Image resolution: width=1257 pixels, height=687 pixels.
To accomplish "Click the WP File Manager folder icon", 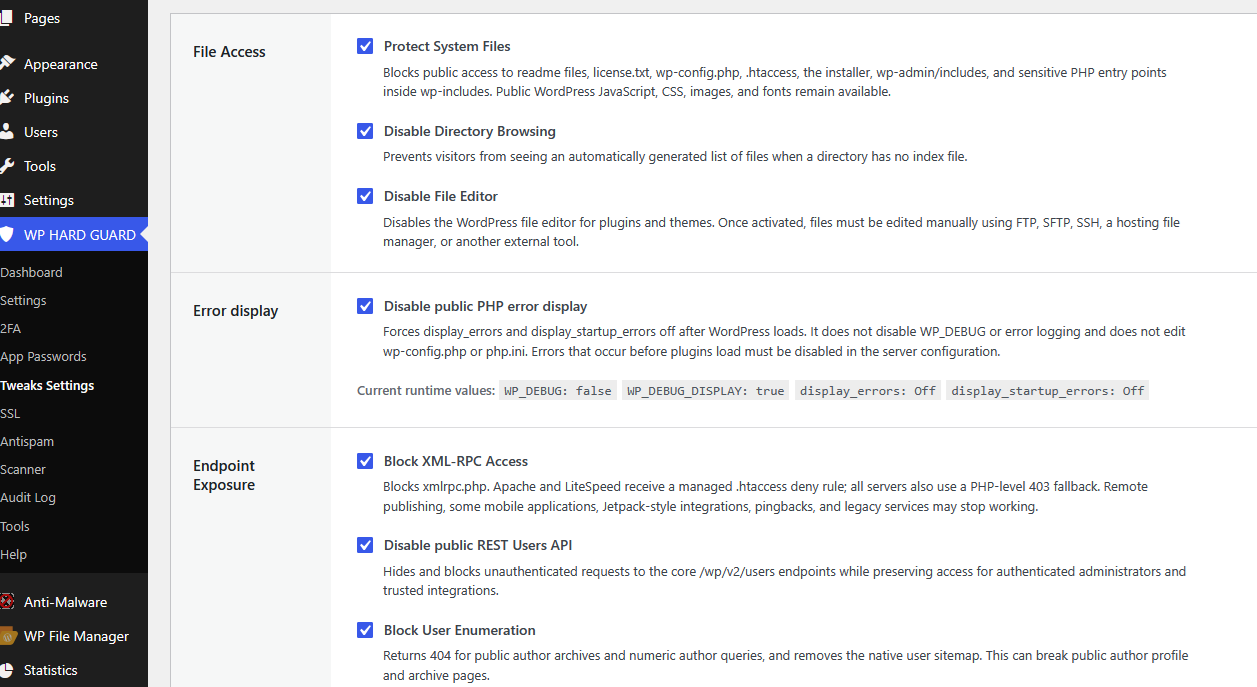I will [7, 636].
